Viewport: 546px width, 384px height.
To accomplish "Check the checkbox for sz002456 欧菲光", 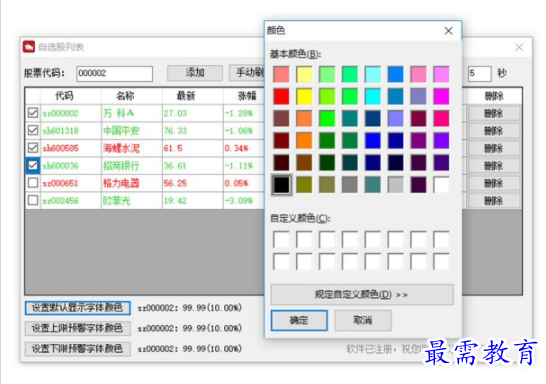I will (33, 200).
